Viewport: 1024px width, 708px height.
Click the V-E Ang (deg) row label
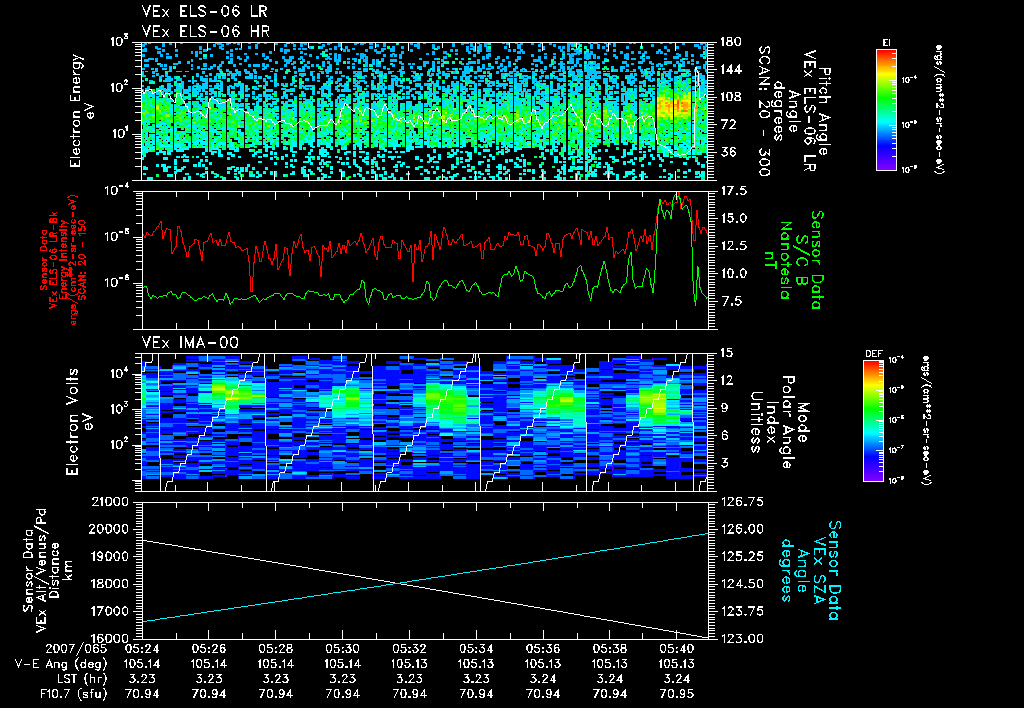[x=61, y=664]
